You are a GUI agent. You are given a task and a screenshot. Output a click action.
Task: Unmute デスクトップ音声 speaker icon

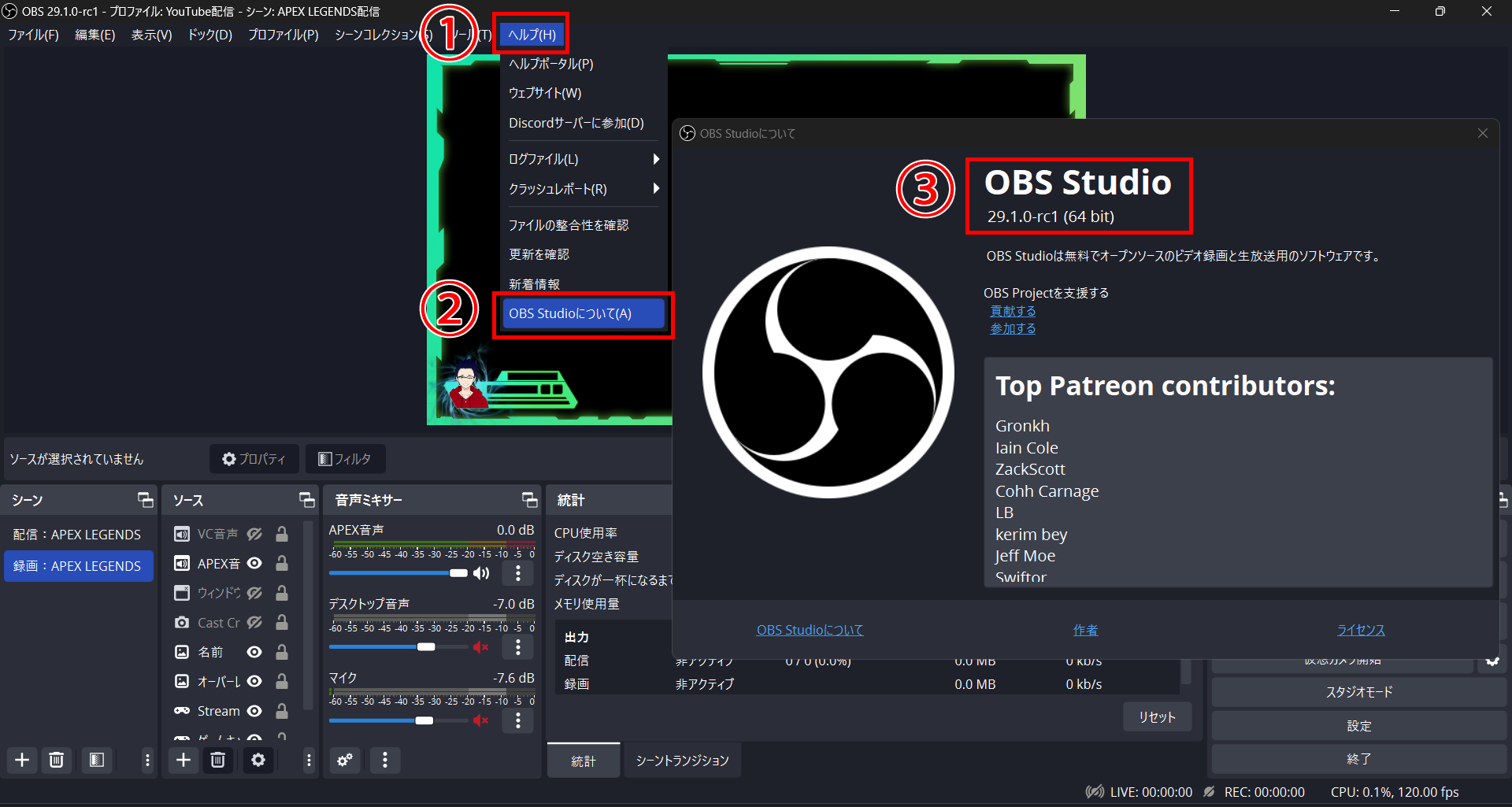coord(481,647)
